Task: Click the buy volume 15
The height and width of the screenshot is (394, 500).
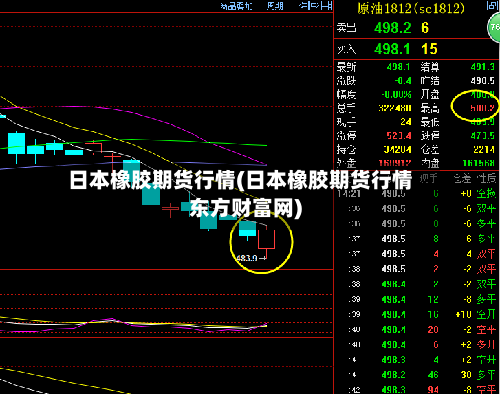Action: coord(429,49)
